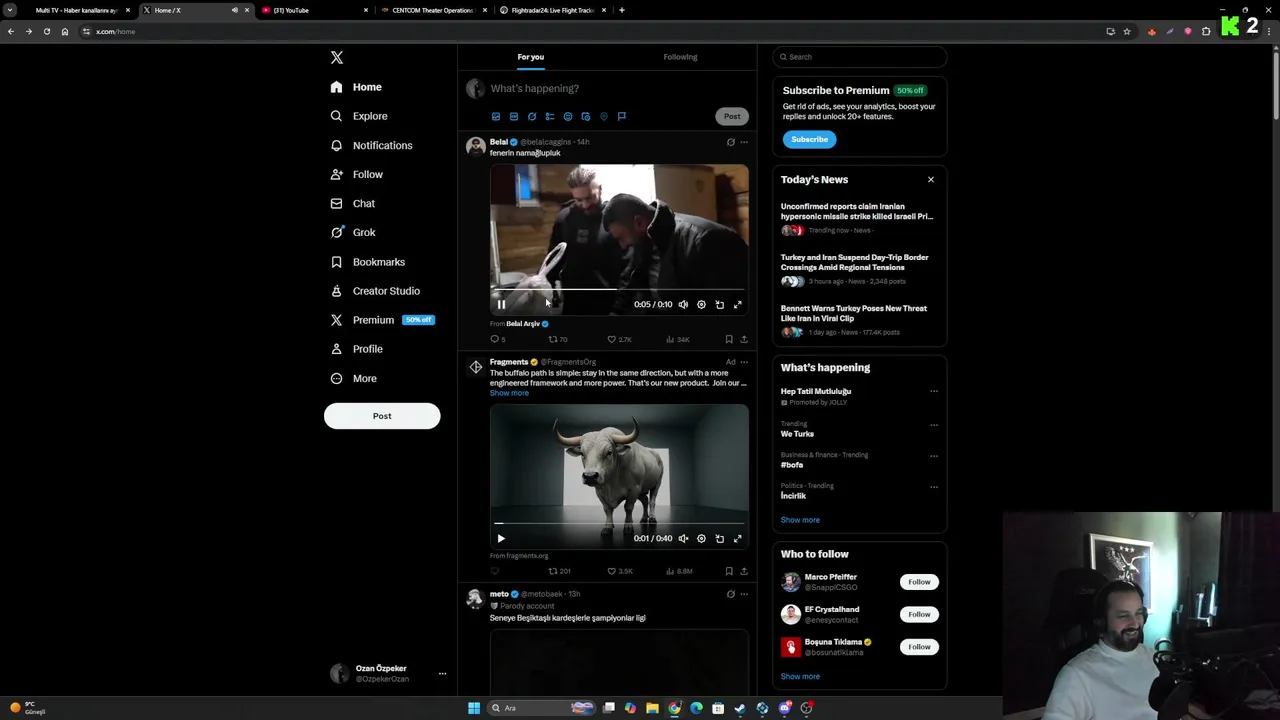Fullscreen the Fragments bull video

737,538
